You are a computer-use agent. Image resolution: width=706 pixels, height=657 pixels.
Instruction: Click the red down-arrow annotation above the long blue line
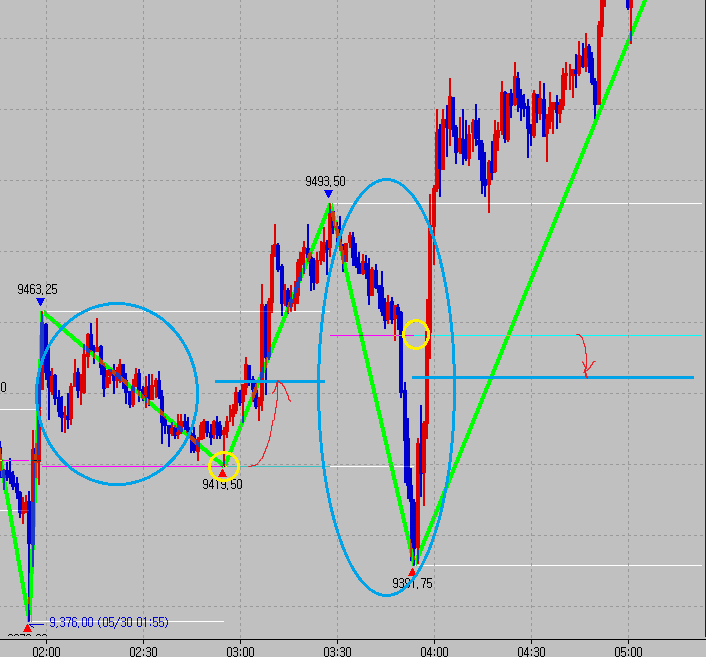click(585, 356)
